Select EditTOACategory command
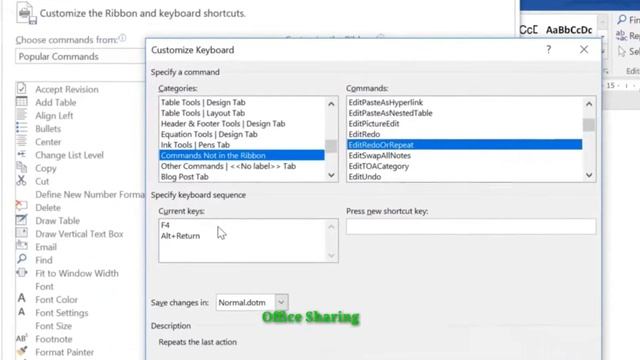This screenshot has height=360, width=640. pyautogui.click(x=464, y=166)
